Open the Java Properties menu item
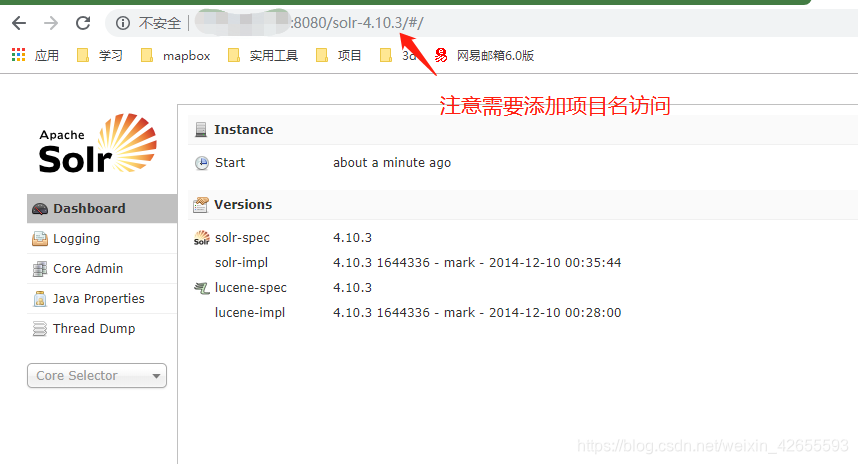The height and width of the screenshot is (464, 858). [102, 299]
